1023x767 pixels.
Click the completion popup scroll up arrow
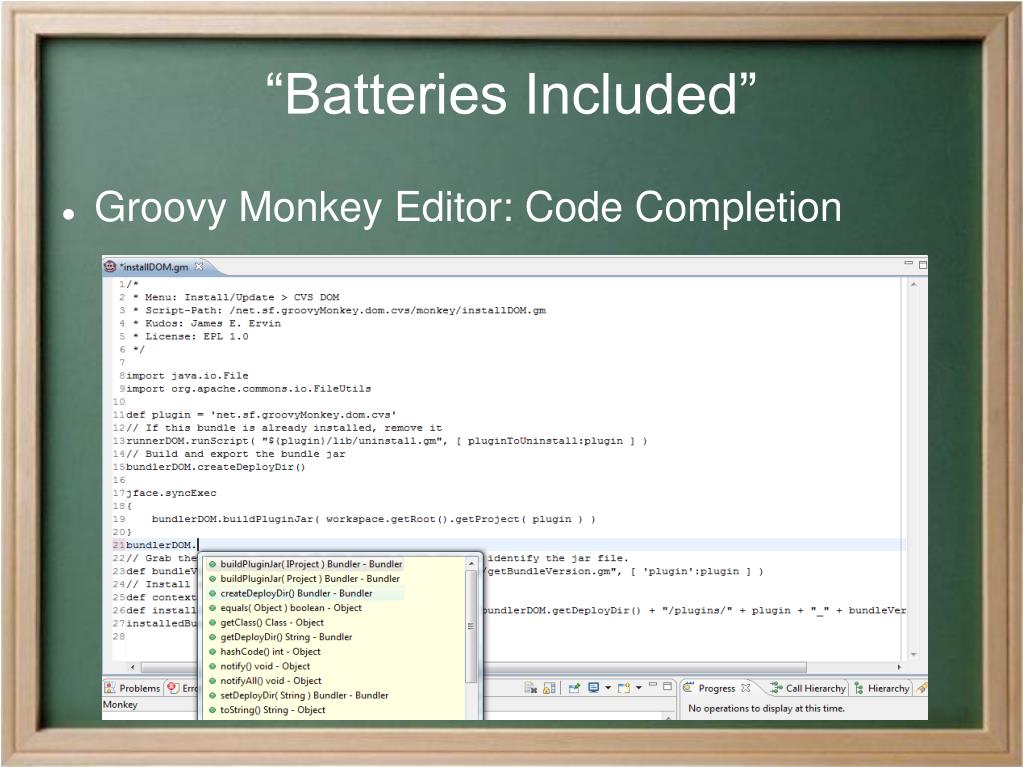pos(471,564)
